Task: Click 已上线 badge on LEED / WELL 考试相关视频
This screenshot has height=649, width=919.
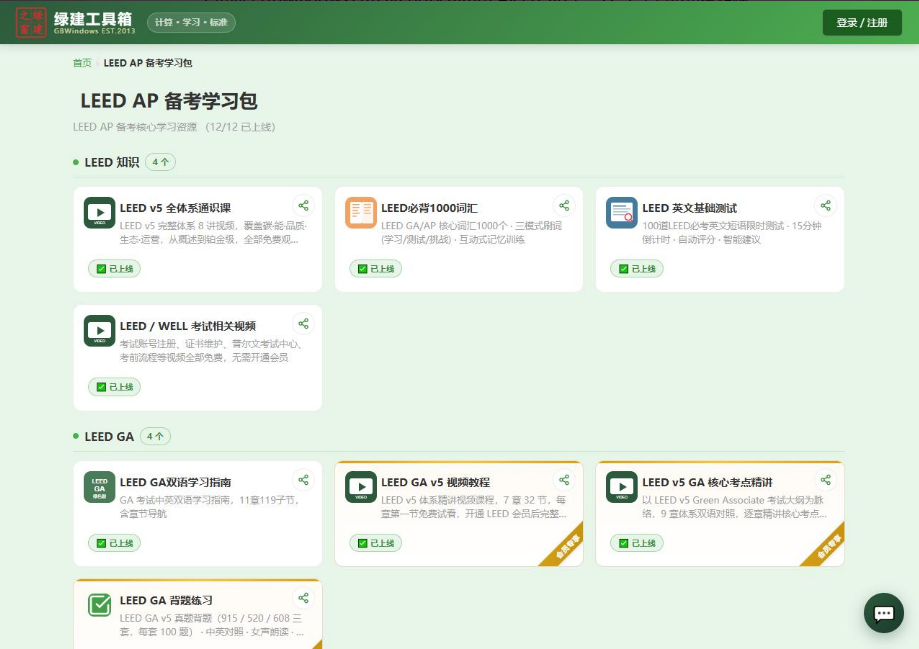Action: 114,387
